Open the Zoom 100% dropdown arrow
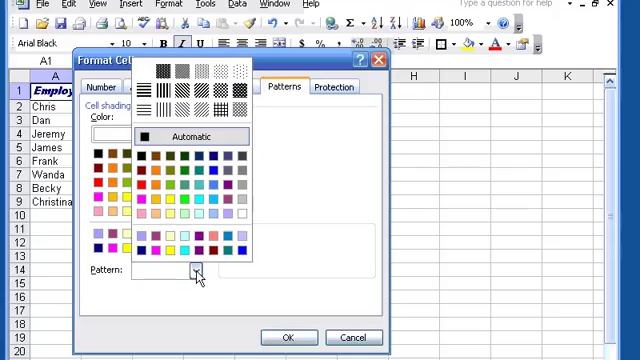The image size is (640, 360). coord(488,23)
